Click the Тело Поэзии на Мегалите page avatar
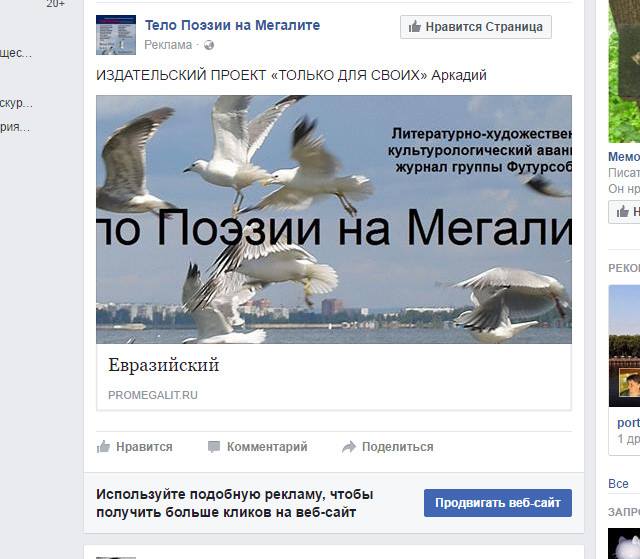Image resolution: width=640 pixels, height=559 pixels. pyautogui.click(x=116, y=35)
